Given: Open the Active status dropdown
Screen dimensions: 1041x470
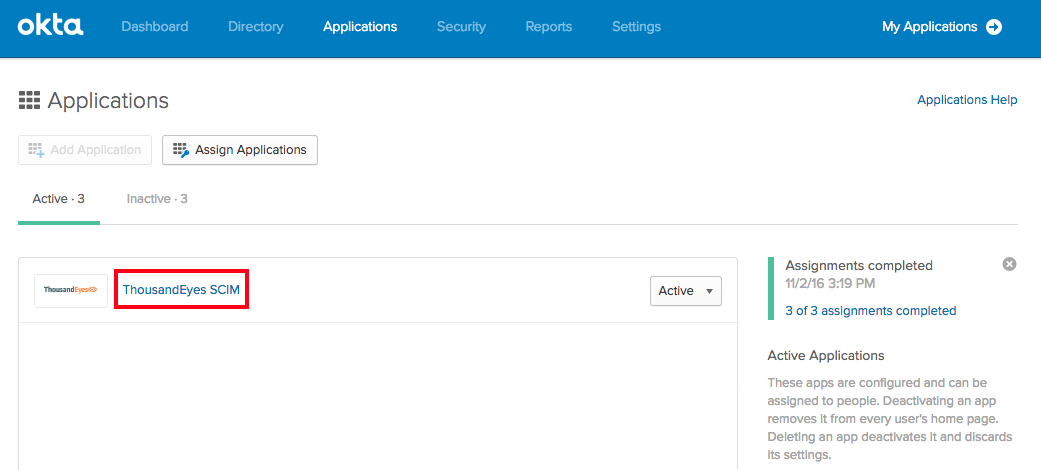Looking at the screenshot, I should click(686, 291).
